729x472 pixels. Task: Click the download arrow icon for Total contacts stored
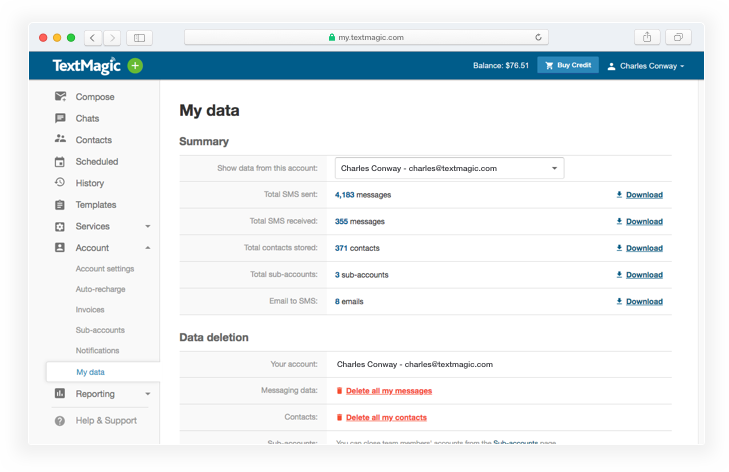(x=619, y=248)
